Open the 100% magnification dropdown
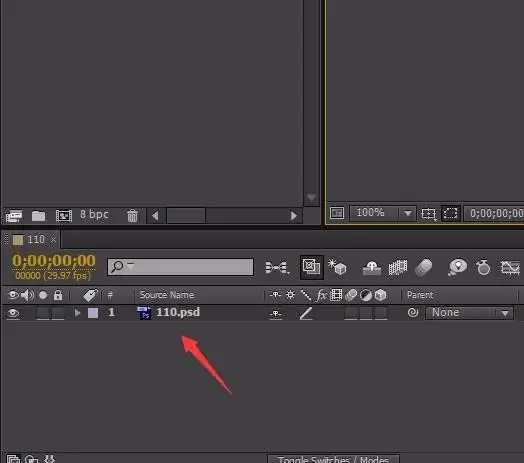 point(383,213)
